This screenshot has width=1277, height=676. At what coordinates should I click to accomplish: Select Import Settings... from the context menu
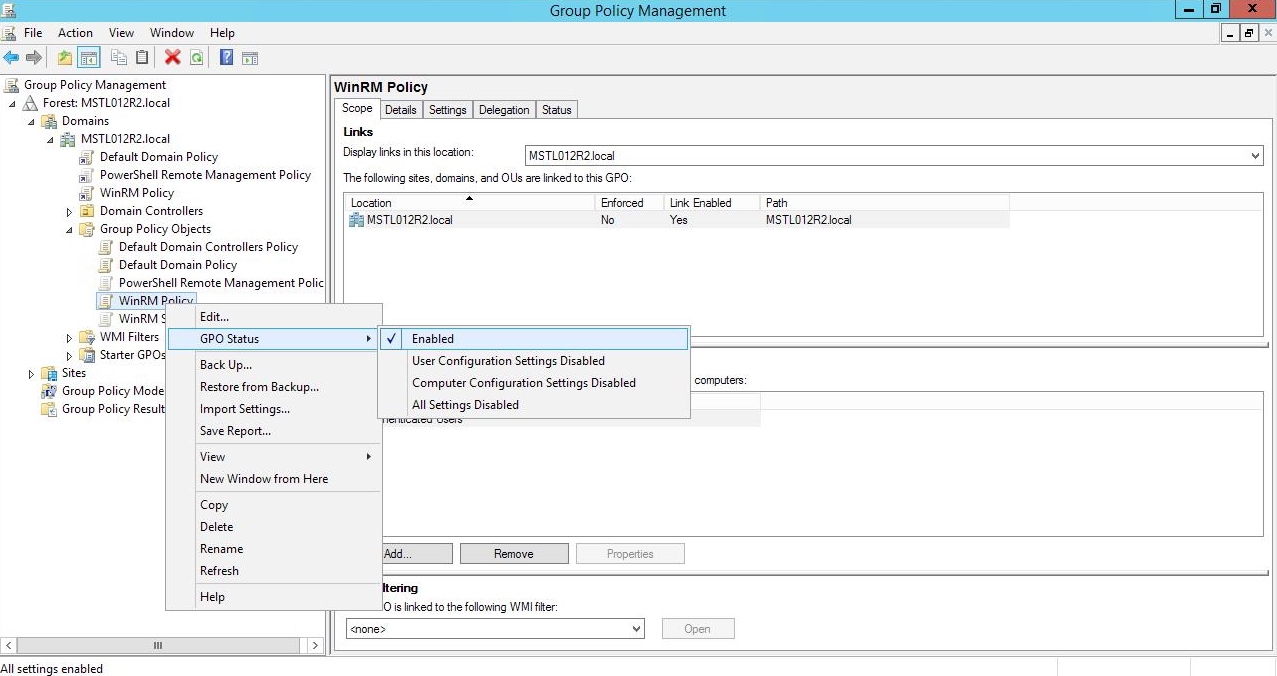[x=274, y=409]
